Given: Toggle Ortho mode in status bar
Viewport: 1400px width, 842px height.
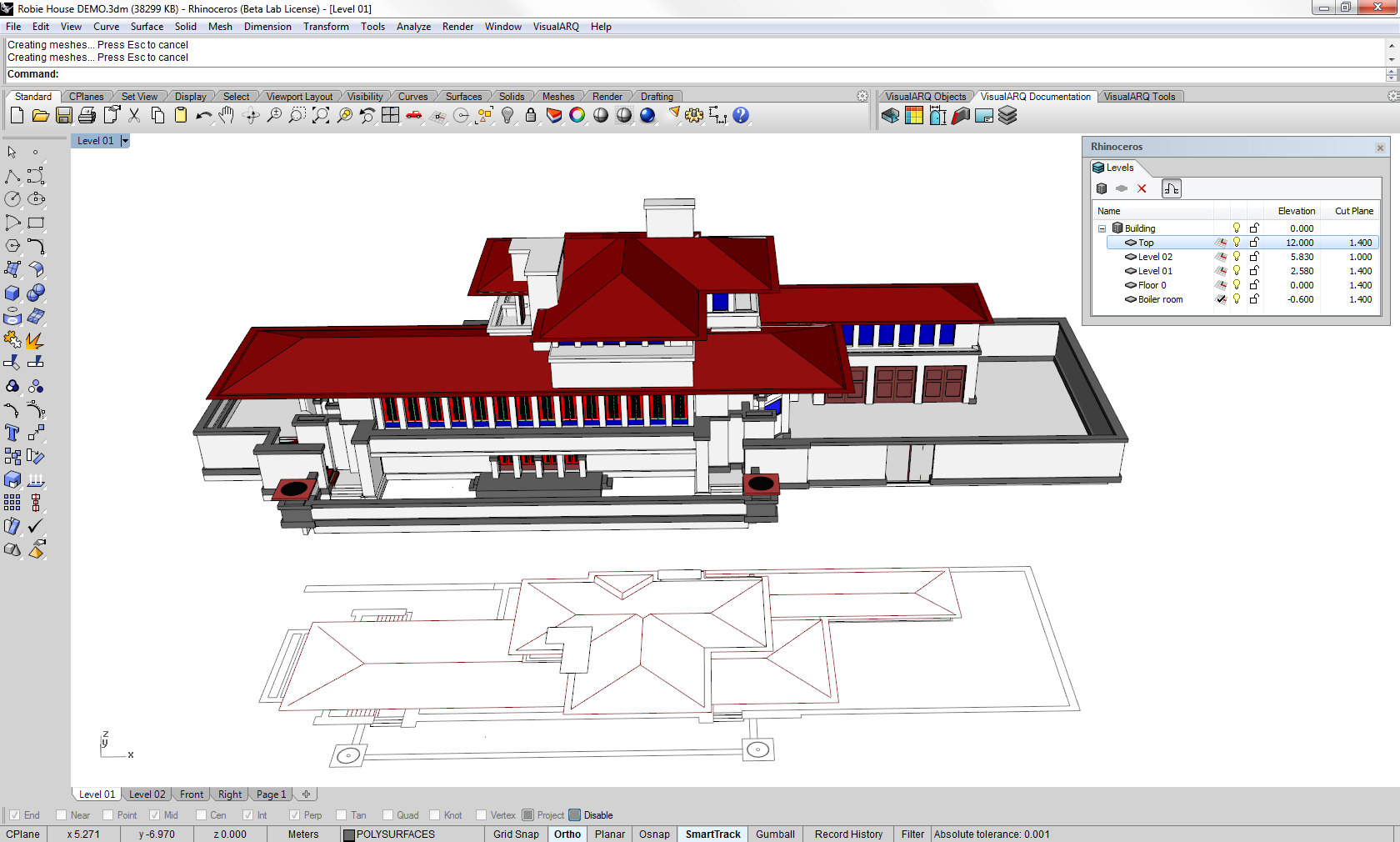Looking at the screenshot, I should [x=567, y=834].
